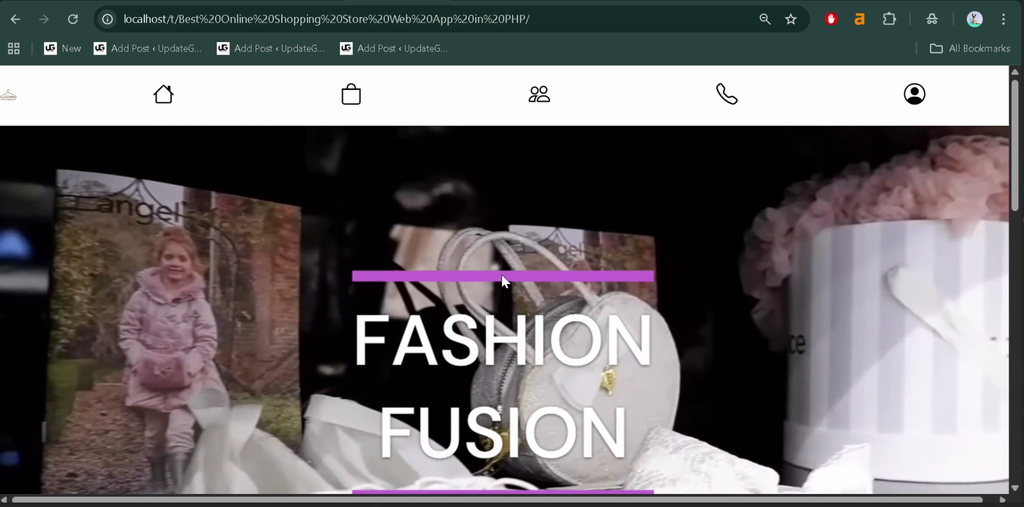Click the right arrow of horizontal scrollbar
Screen dimensions: 1024x507
1003,500
